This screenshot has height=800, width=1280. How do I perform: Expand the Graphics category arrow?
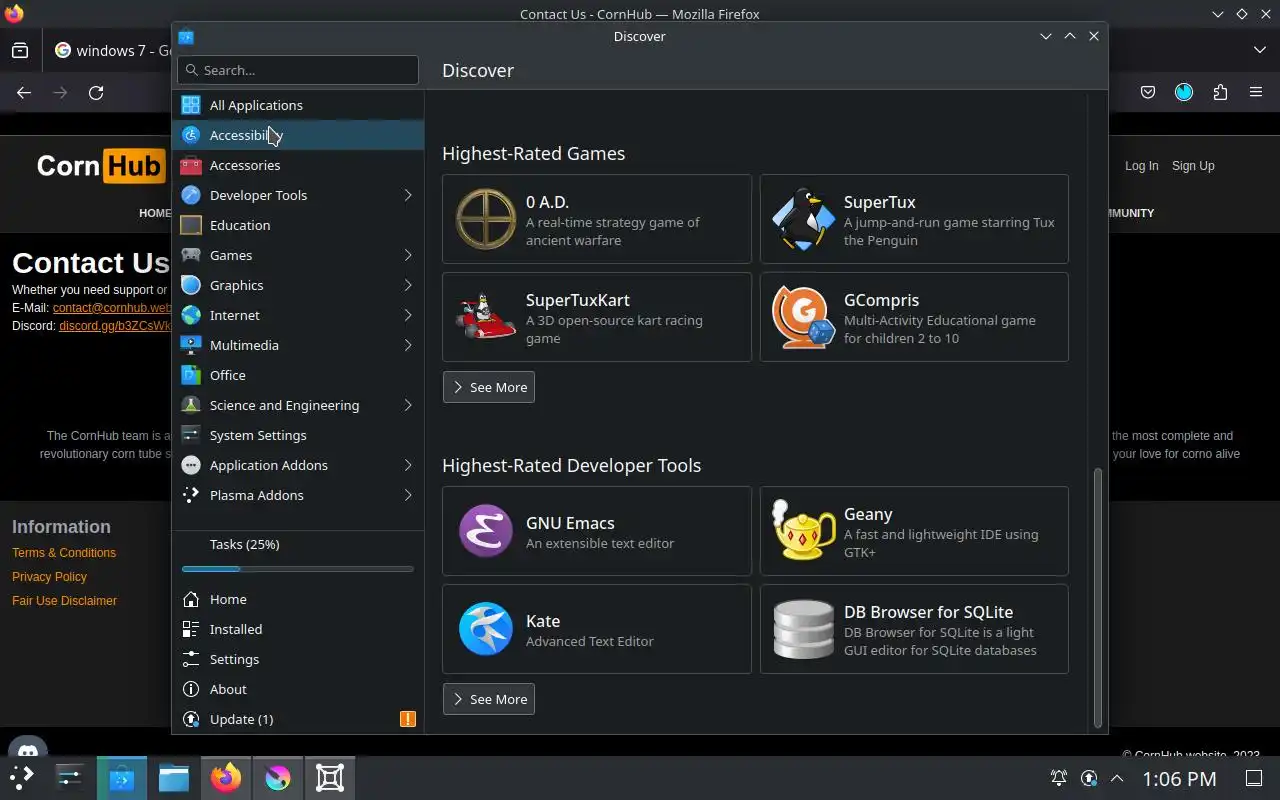coord(408,285)
